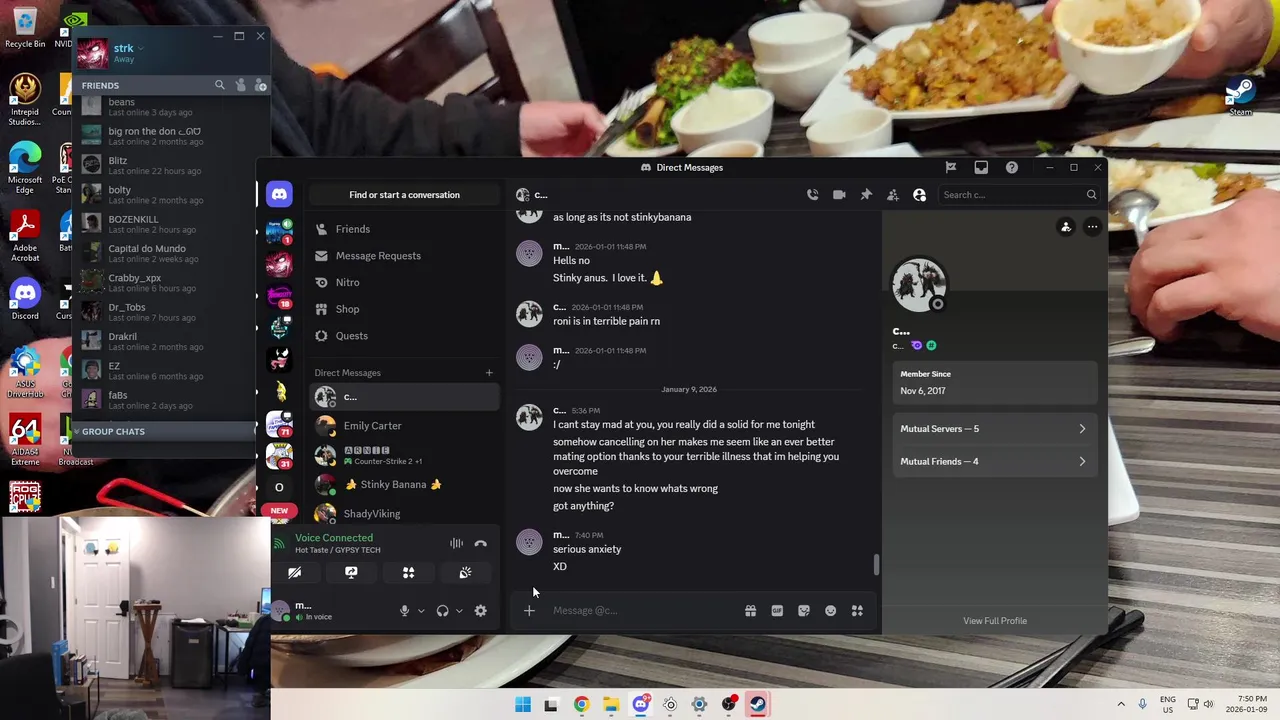This screenshot has height=720, width=1280.
Task: Search friends icon in Steam window
Action: 220,86
